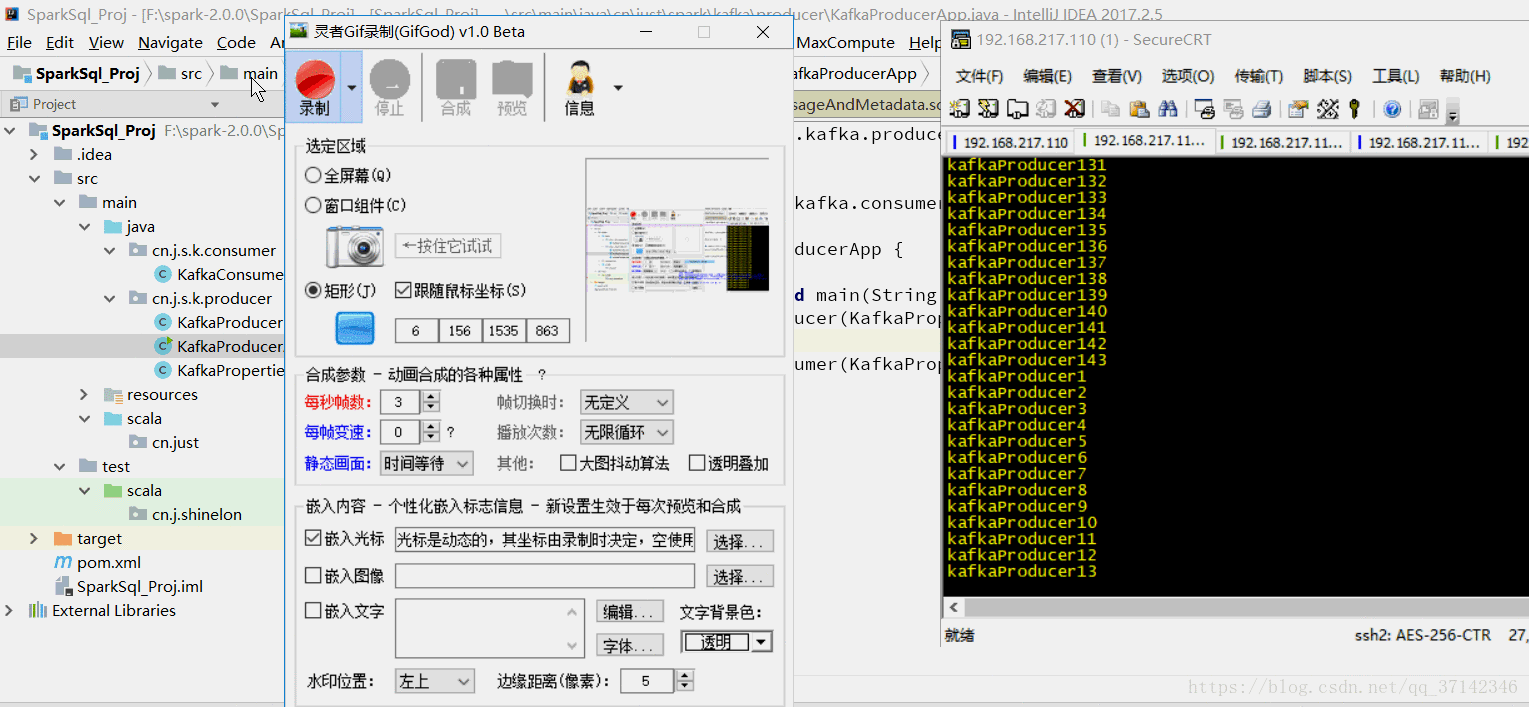Enable 嵌入图像 checkbox

coord(313,575)
